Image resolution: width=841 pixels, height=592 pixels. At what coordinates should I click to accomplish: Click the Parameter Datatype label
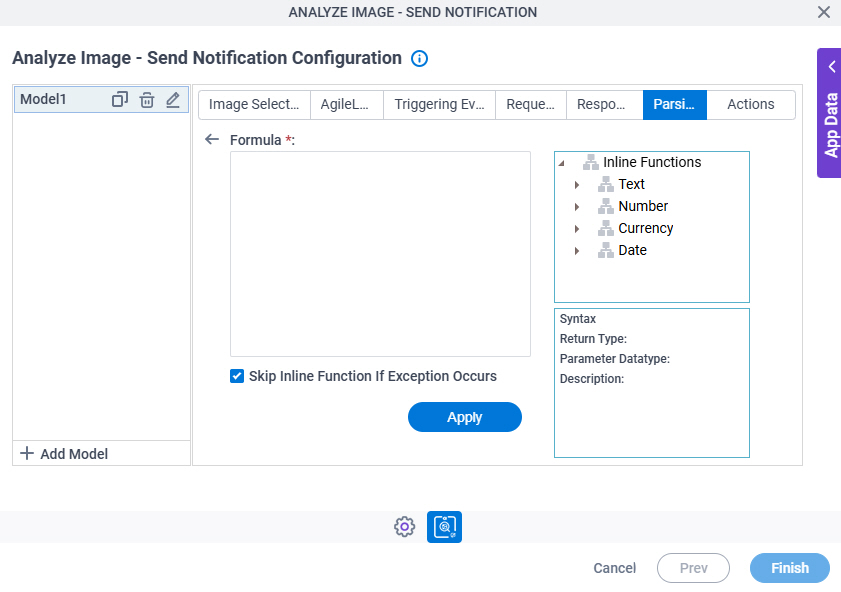(x=615, y=358)
